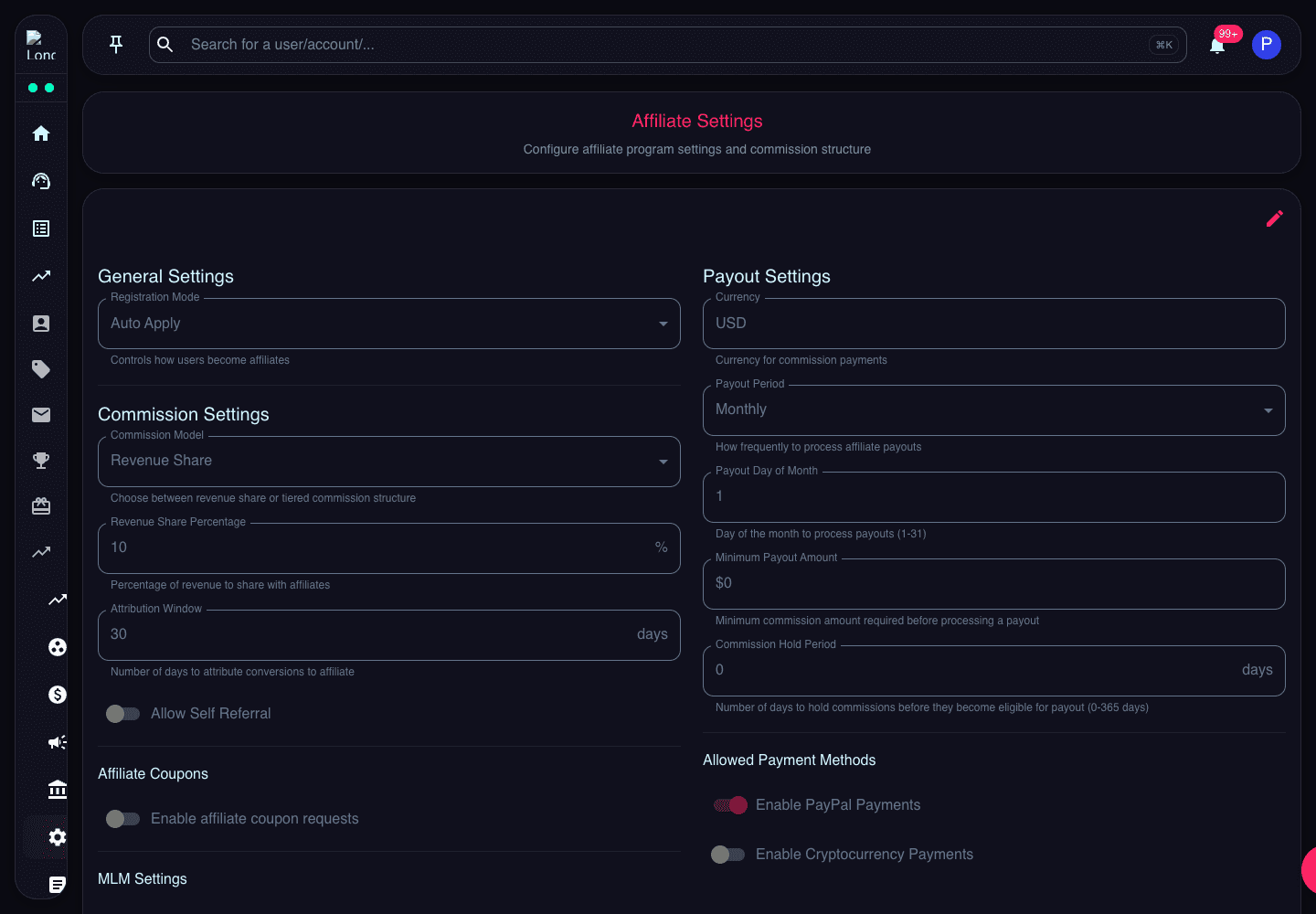Click the Allowed Payment Methods heading
The width and height of the screenshot is (1316, 914).
coord(790,760)
